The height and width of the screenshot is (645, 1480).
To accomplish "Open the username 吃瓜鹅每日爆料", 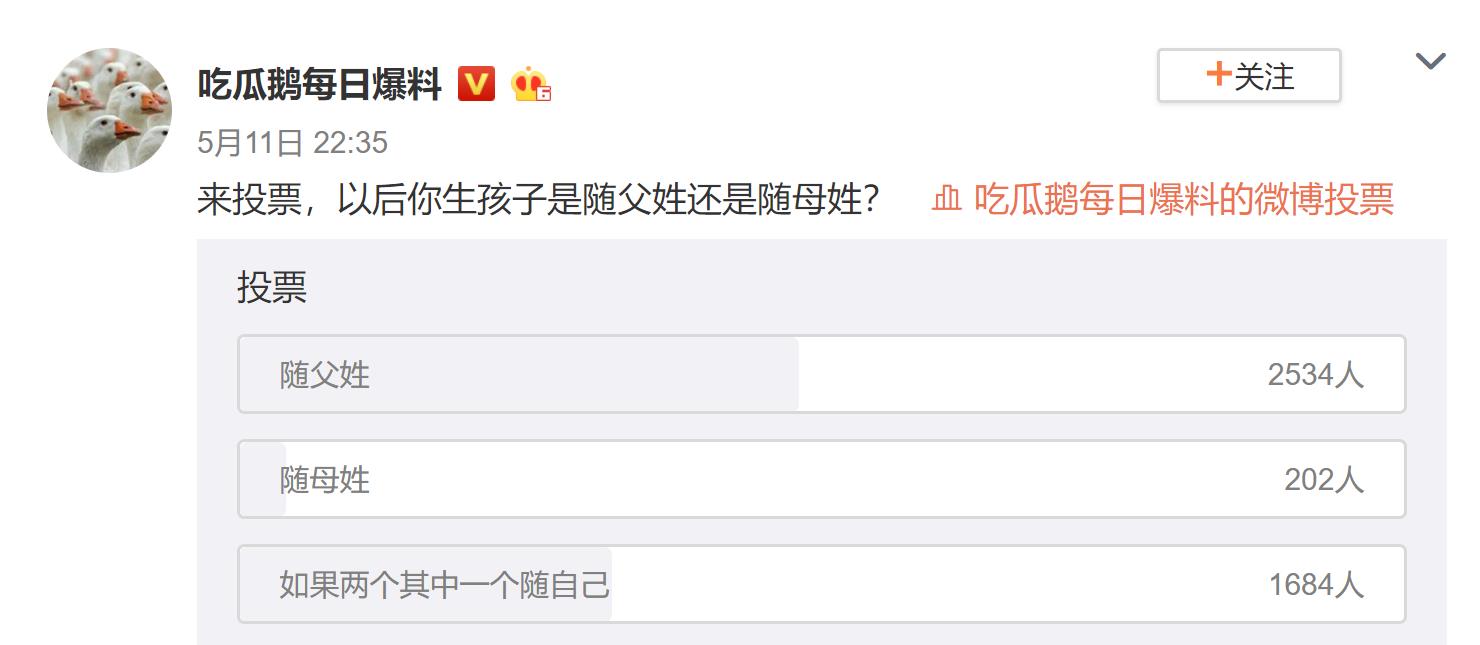I will coord(319,85).
